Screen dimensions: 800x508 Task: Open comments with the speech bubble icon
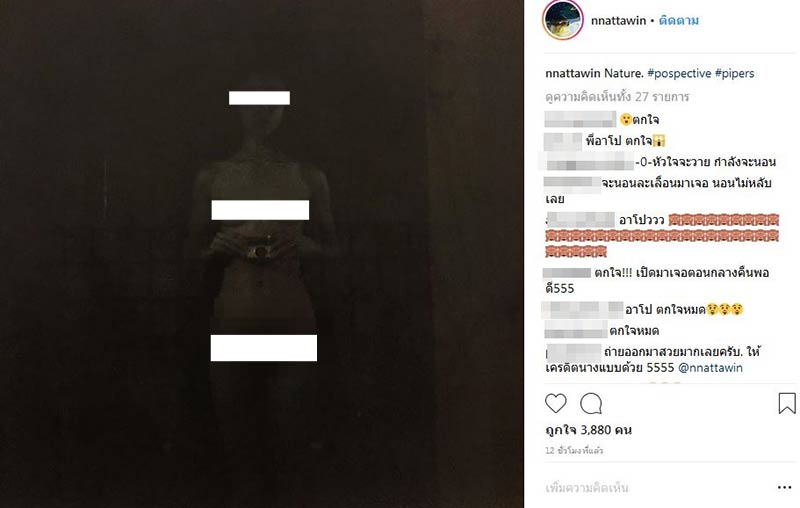coord(591,403)
